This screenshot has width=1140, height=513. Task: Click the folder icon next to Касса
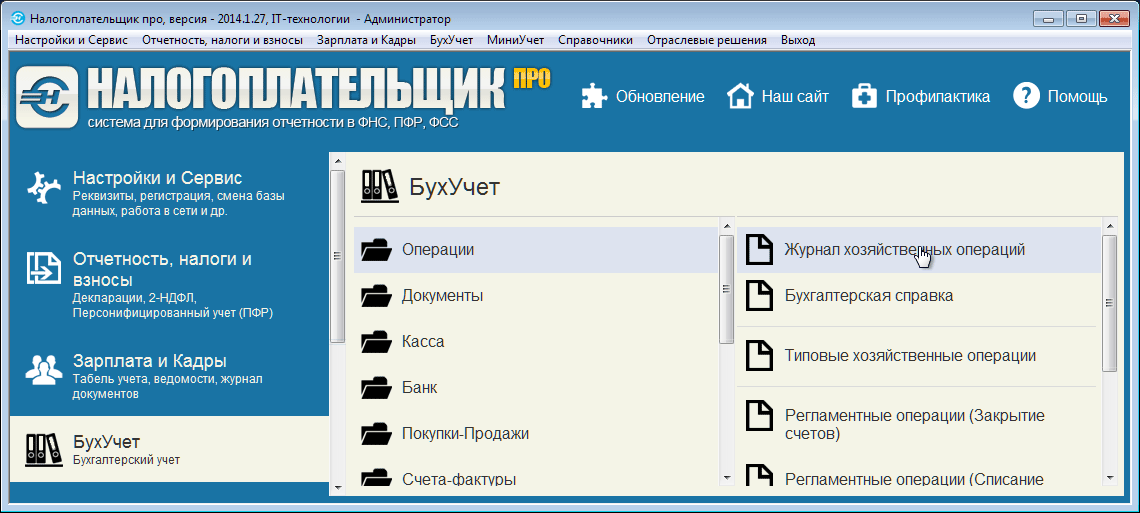tap(376, 342)
